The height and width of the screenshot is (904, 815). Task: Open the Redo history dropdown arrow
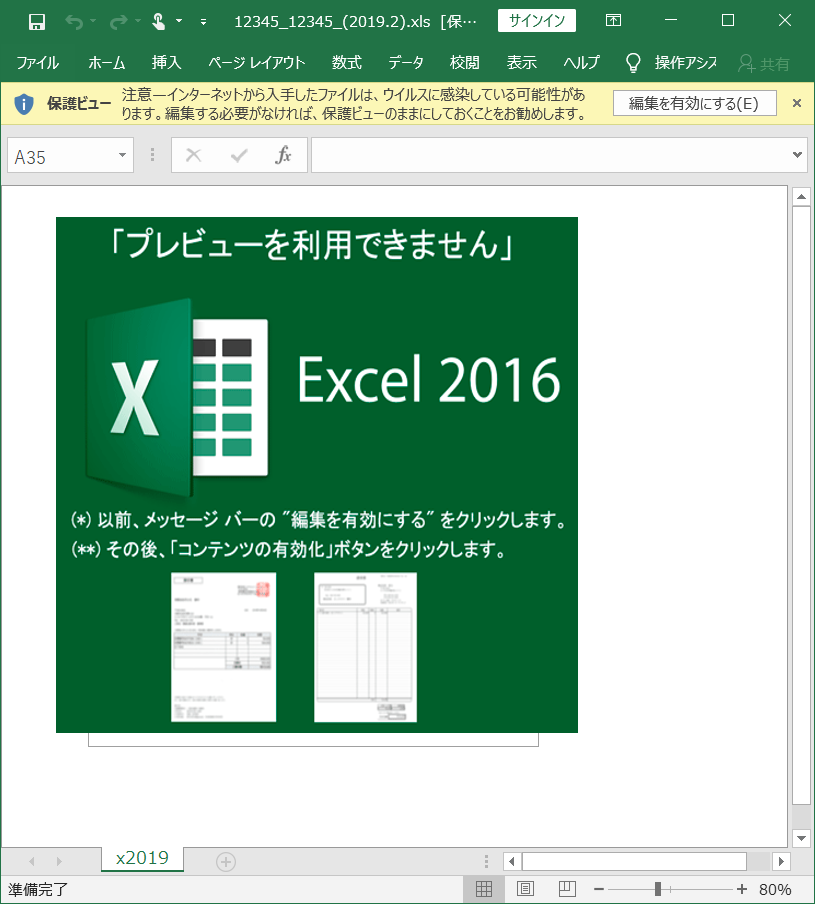(x=138, y=21)
